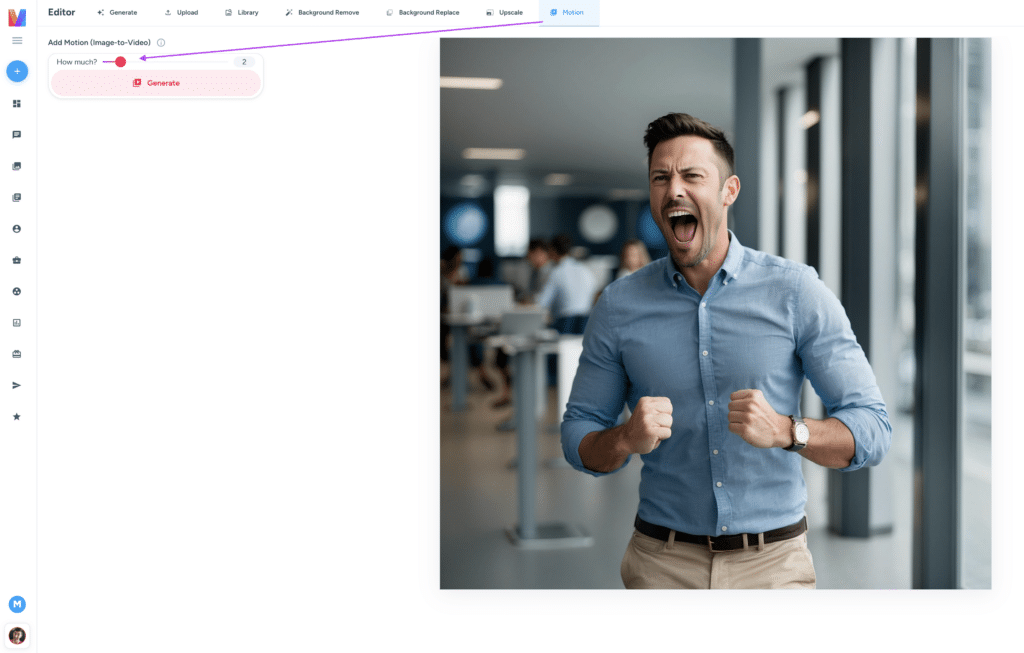Click the pink Generate motion button
The image size is (1024, 653).
pyautogui.click(x=156, y=83)
